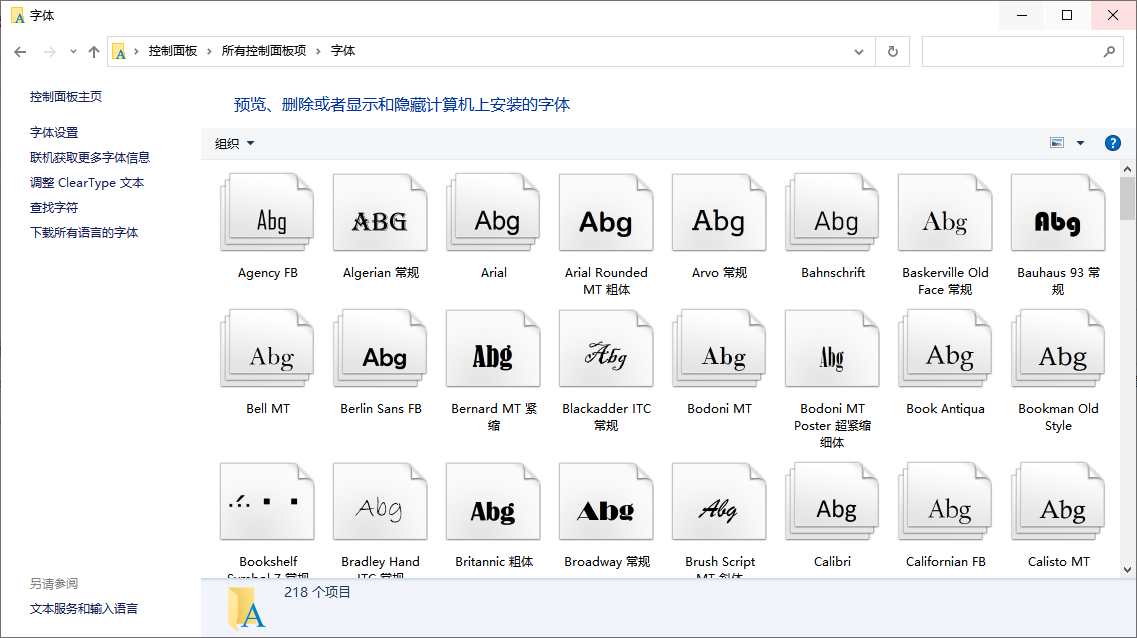Select the Broadway font icon
1137x638 pixels.
coord(606,502)
